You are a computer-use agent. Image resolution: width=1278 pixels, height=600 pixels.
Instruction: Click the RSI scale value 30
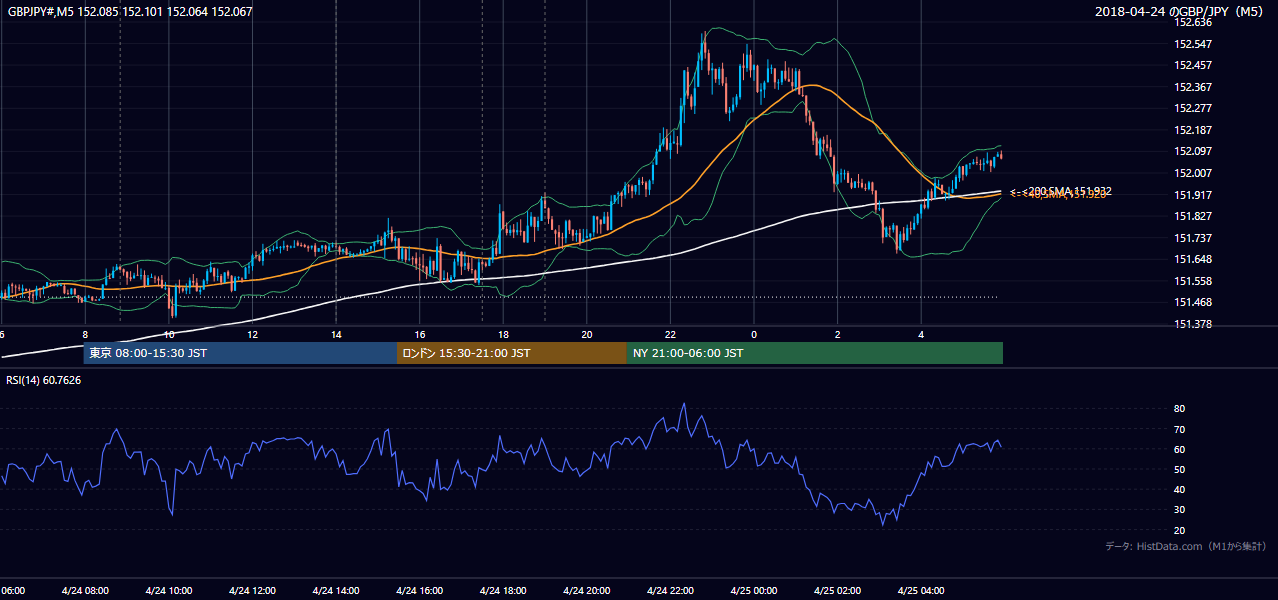1179,510
